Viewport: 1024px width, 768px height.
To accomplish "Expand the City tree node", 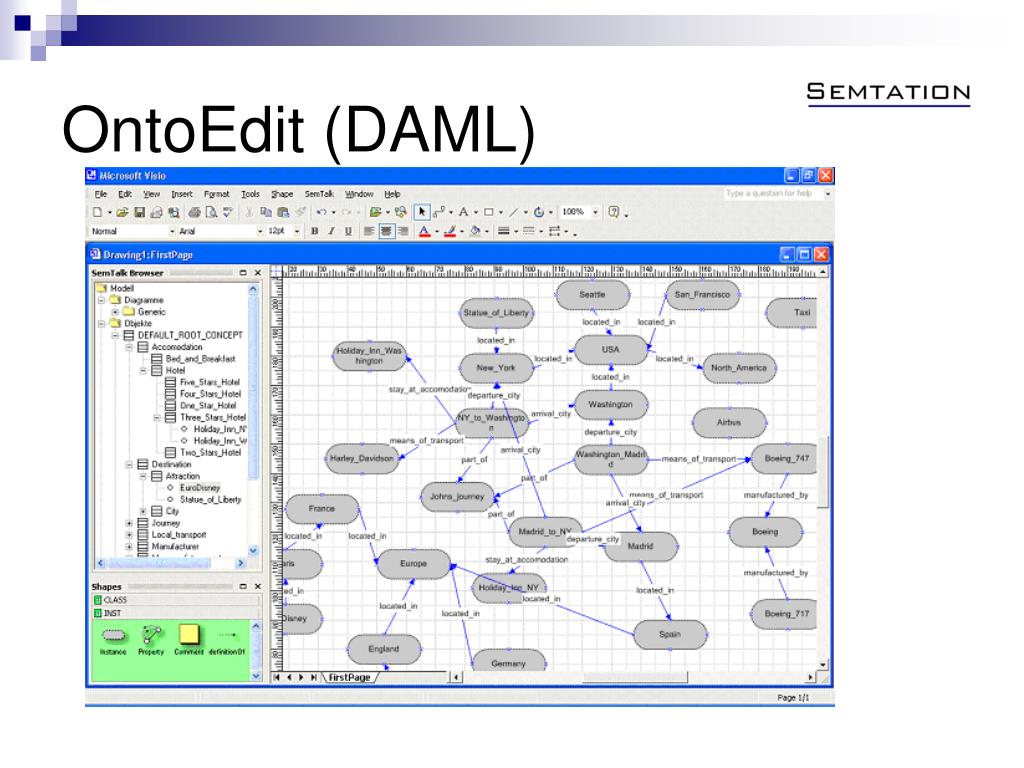I will (x=143, y=511).
